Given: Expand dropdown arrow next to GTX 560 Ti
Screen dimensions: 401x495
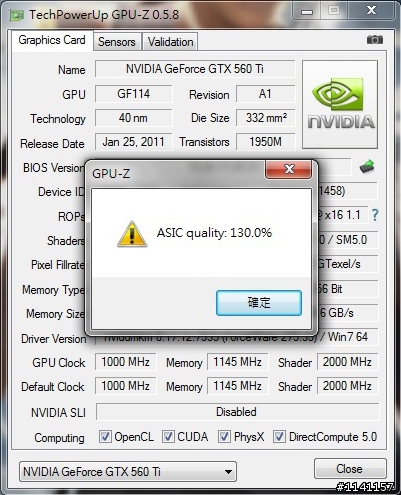Looking at the screenshot, I should click(x=228, y=472).
